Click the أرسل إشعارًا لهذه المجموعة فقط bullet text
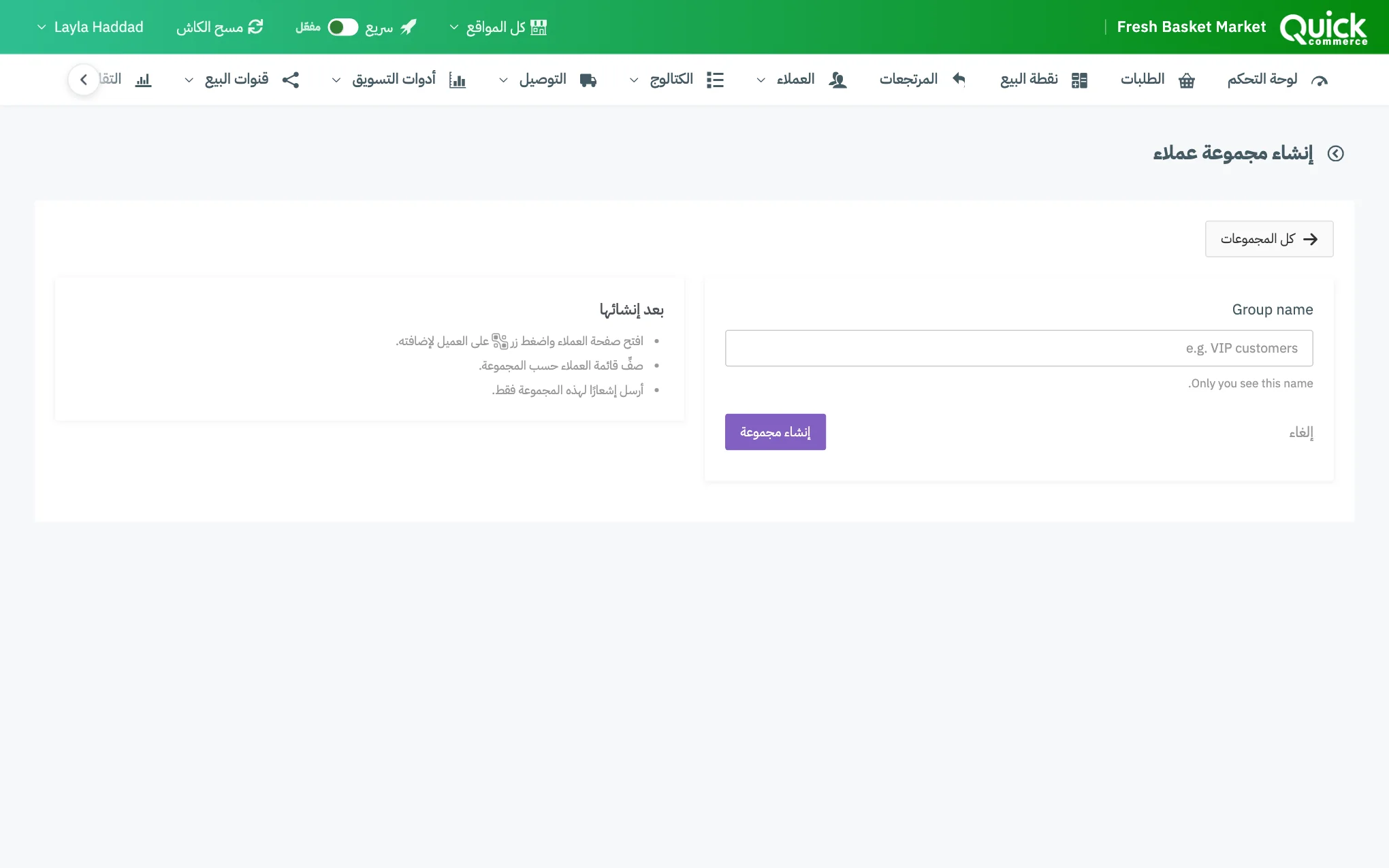 (x=568, y=390)
